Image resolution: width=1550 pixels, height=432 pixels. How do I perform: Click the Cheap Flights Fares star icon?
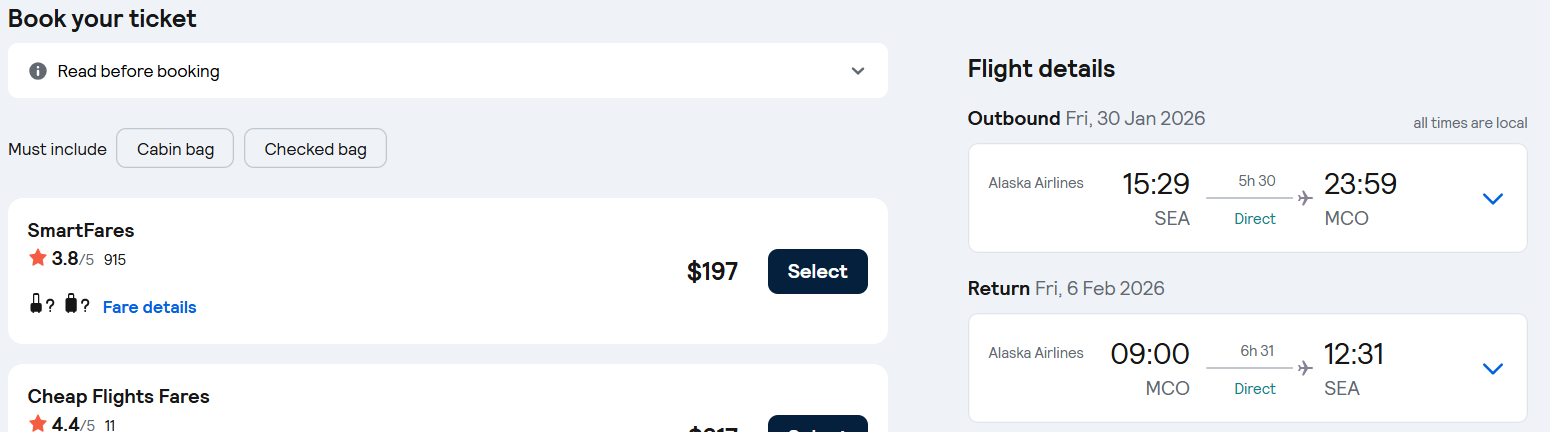(38, 423)
